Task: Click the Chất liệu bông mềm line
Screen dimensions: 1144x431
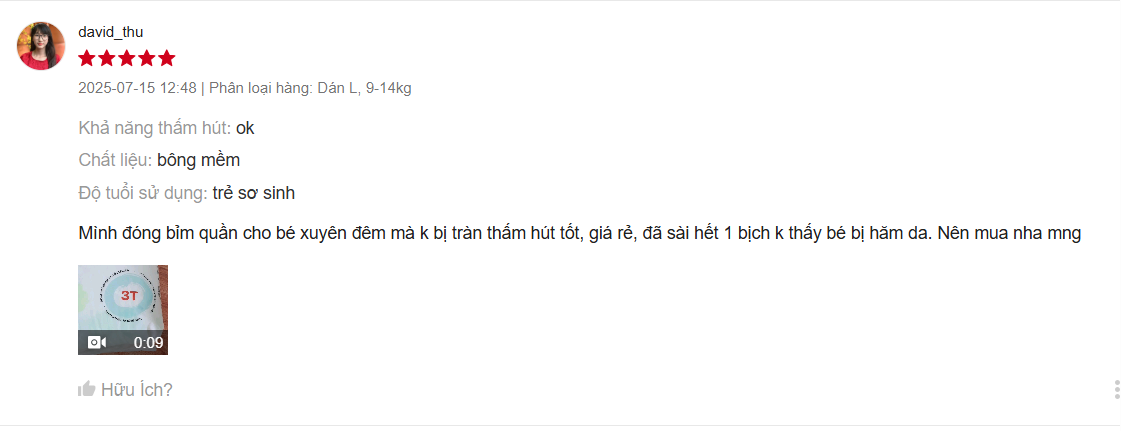Action: point(159,160)
